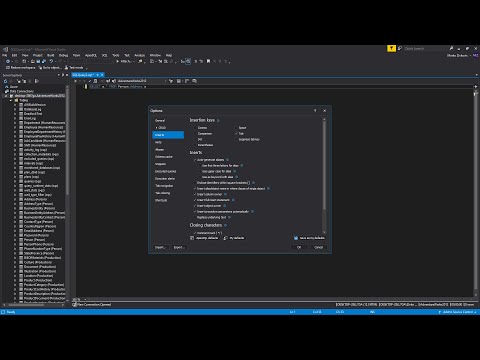Image resolution: width=480 pixels, height=360 pixels.
Task: Click the info icon next to Auto-generate aliases
Action: pos(227,160)
